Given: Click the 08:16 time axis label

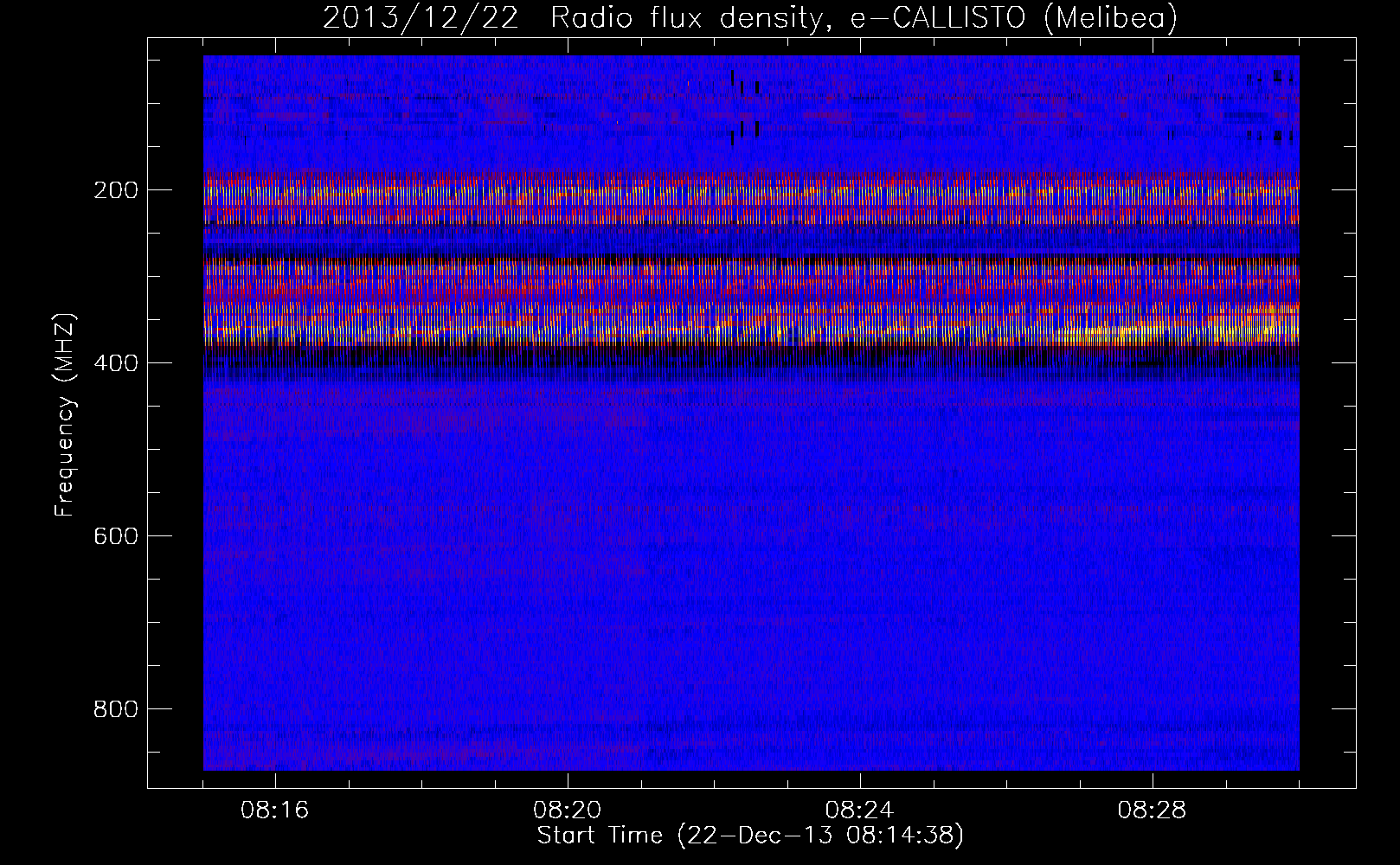Looking at the screenshot, I should coord(275,811).
